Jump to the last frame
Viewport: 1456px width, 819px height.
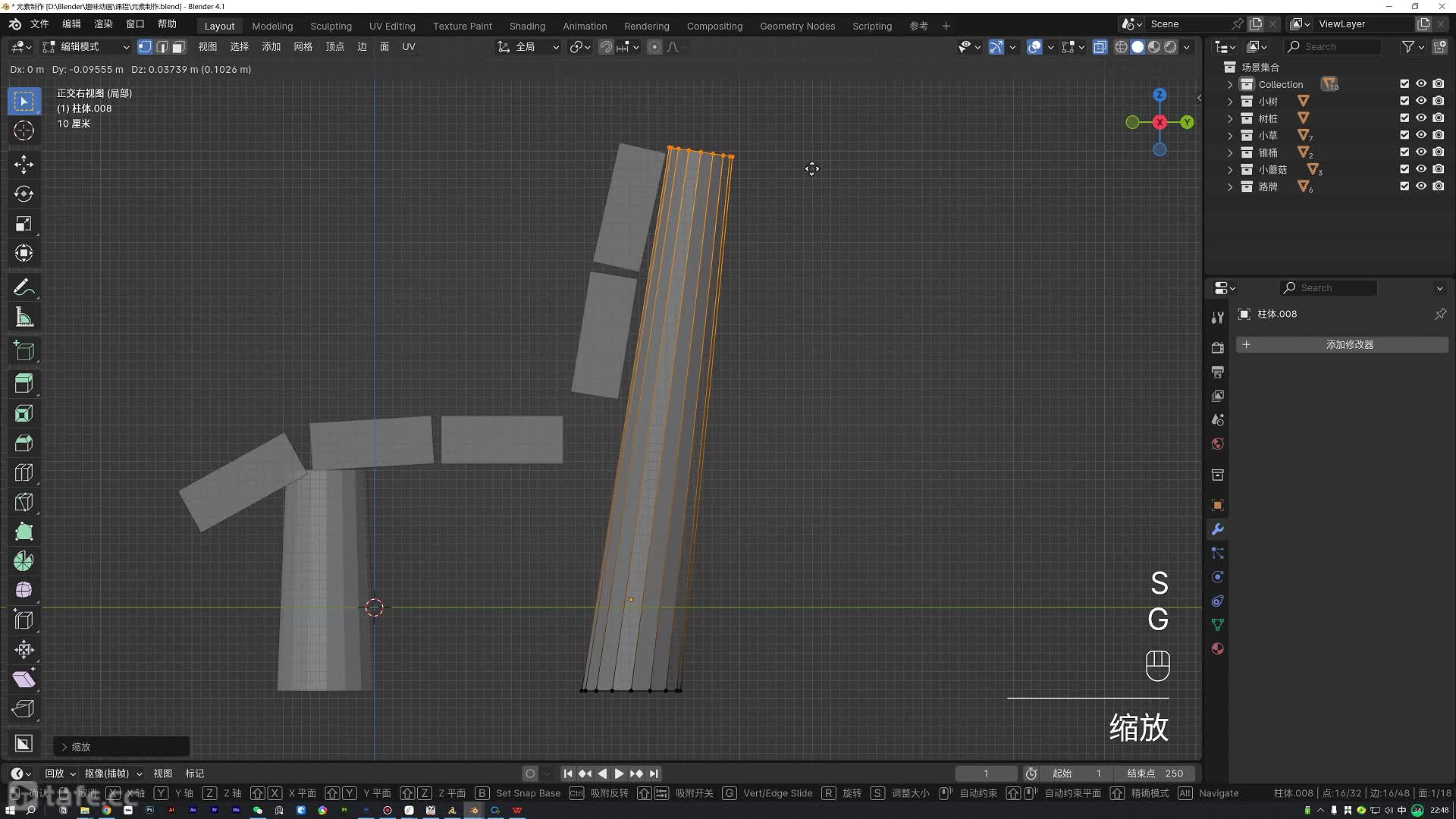[654, 773]
